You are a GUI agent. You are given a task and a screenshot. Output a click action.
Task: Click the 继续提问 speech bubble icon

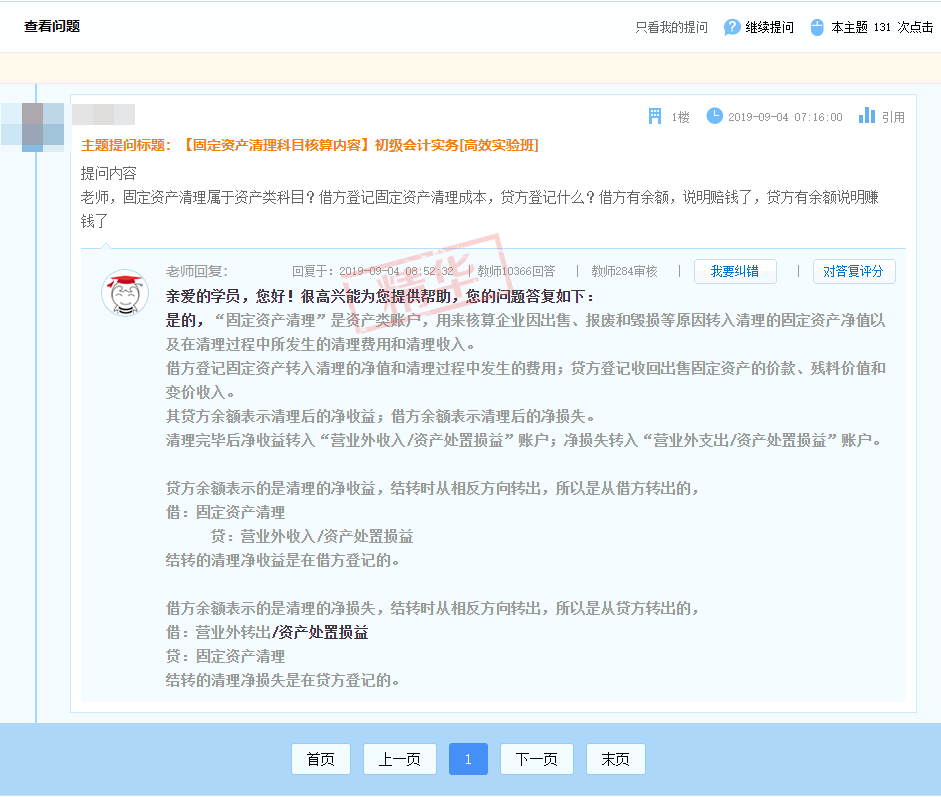731,28
